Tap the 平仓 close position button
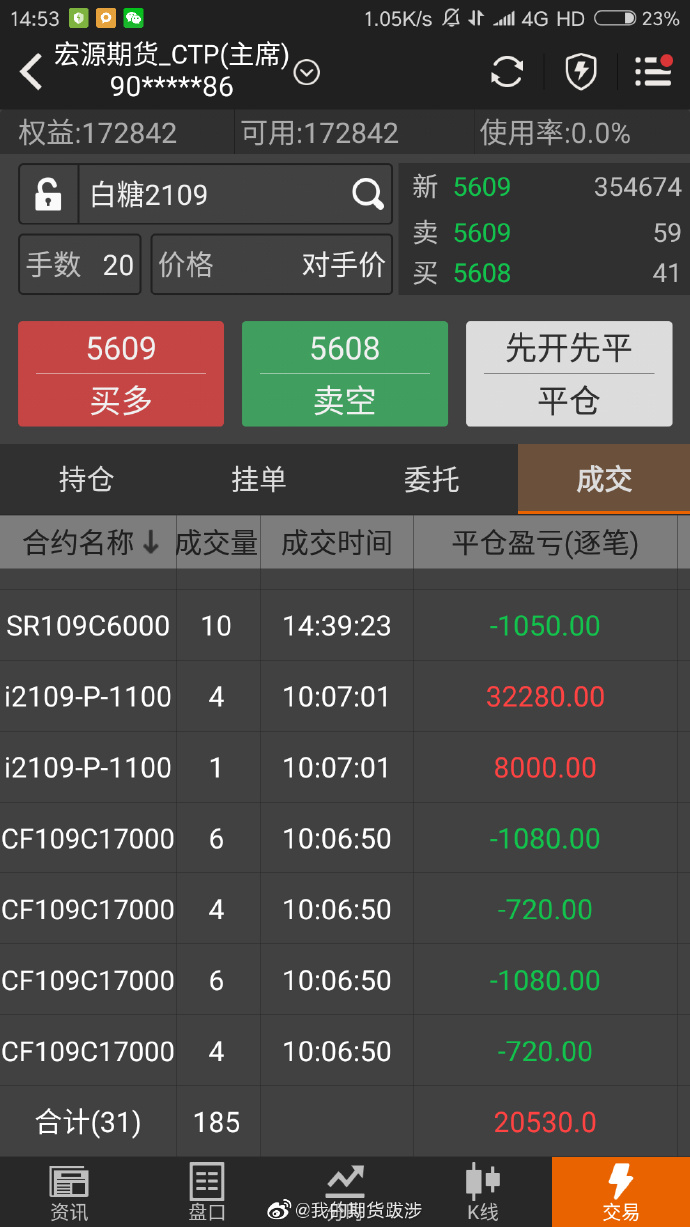Screen dimensions: 690x1227 click(x=569, y=374)
